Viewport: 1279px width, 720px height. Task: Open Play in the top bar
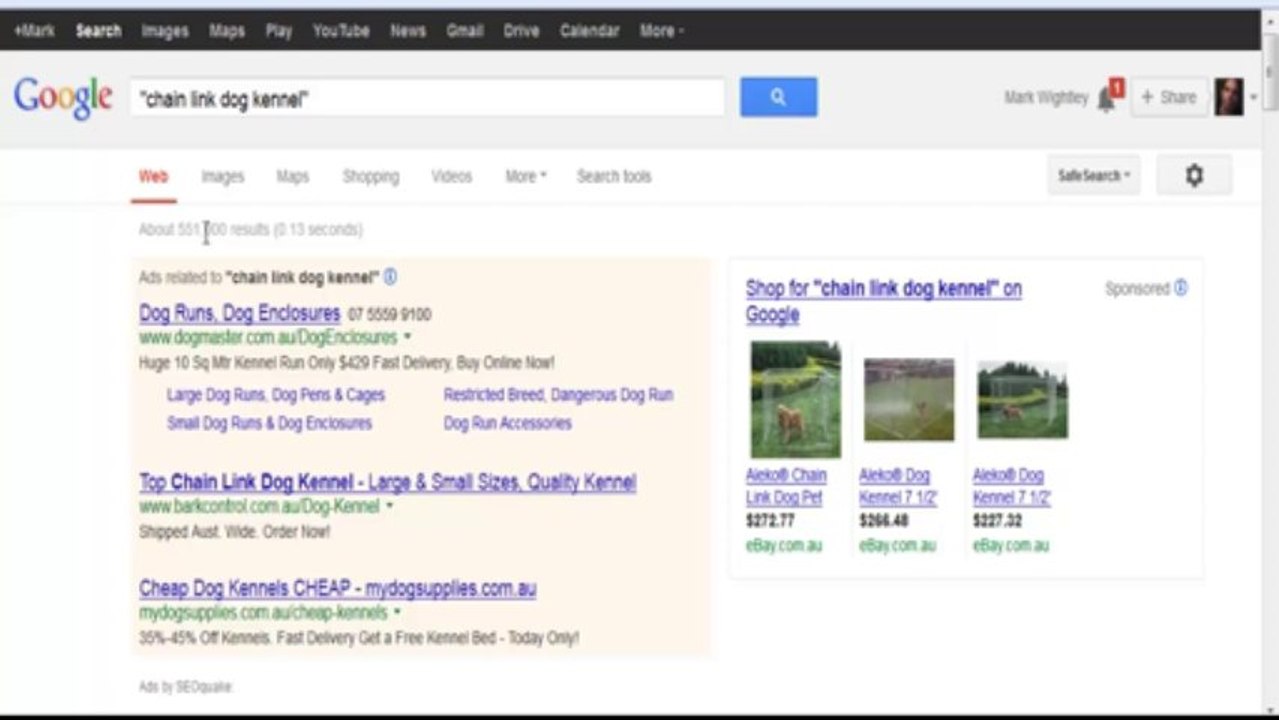tap(279, 31)
